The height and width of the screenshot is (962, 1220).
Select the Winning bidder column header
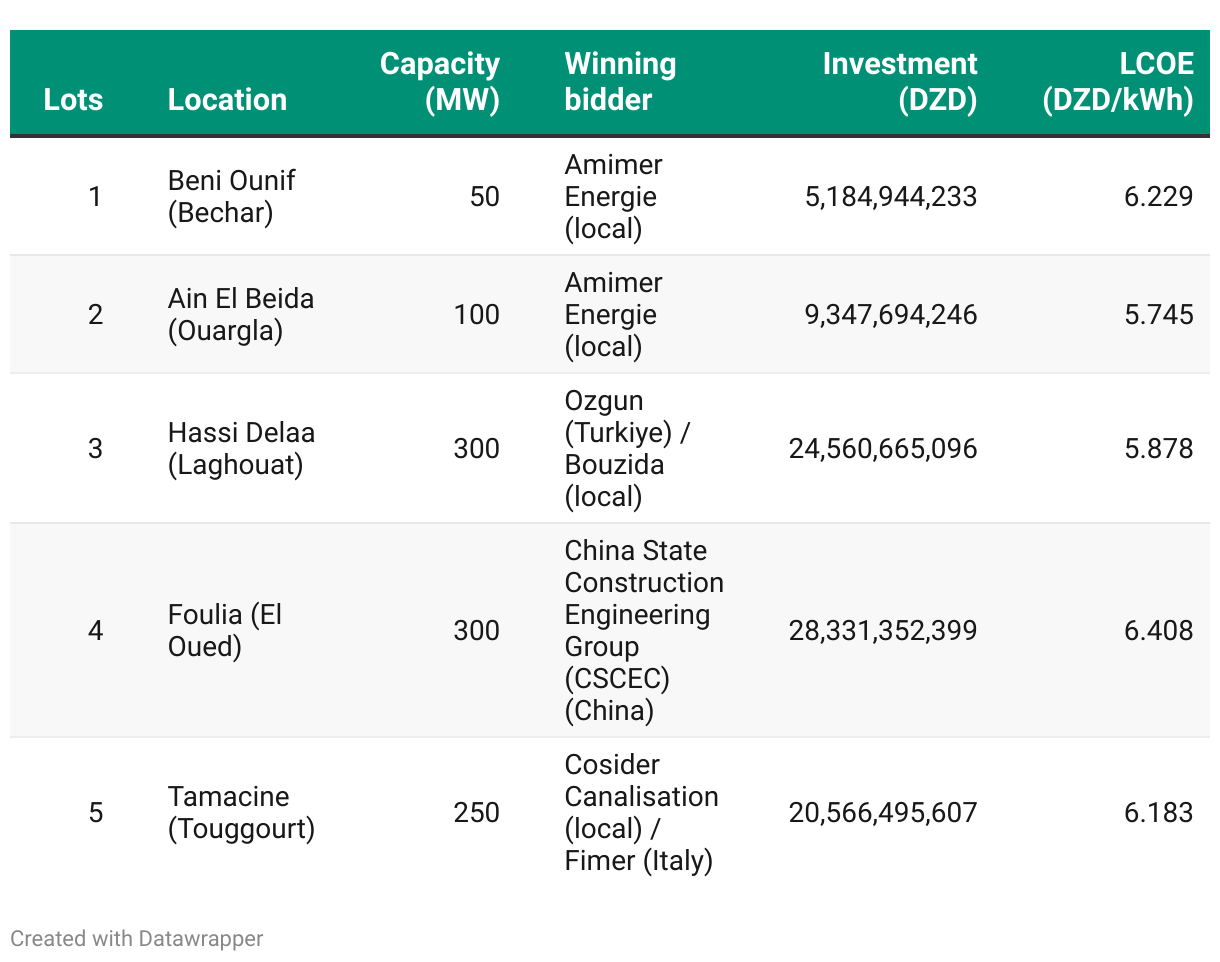click(x=620, y=82)
